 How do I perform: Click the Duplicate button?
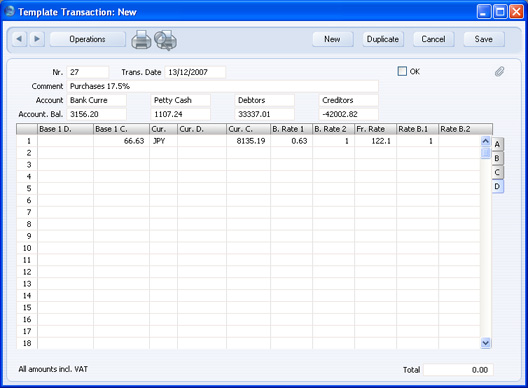click(x=383, y=39)
